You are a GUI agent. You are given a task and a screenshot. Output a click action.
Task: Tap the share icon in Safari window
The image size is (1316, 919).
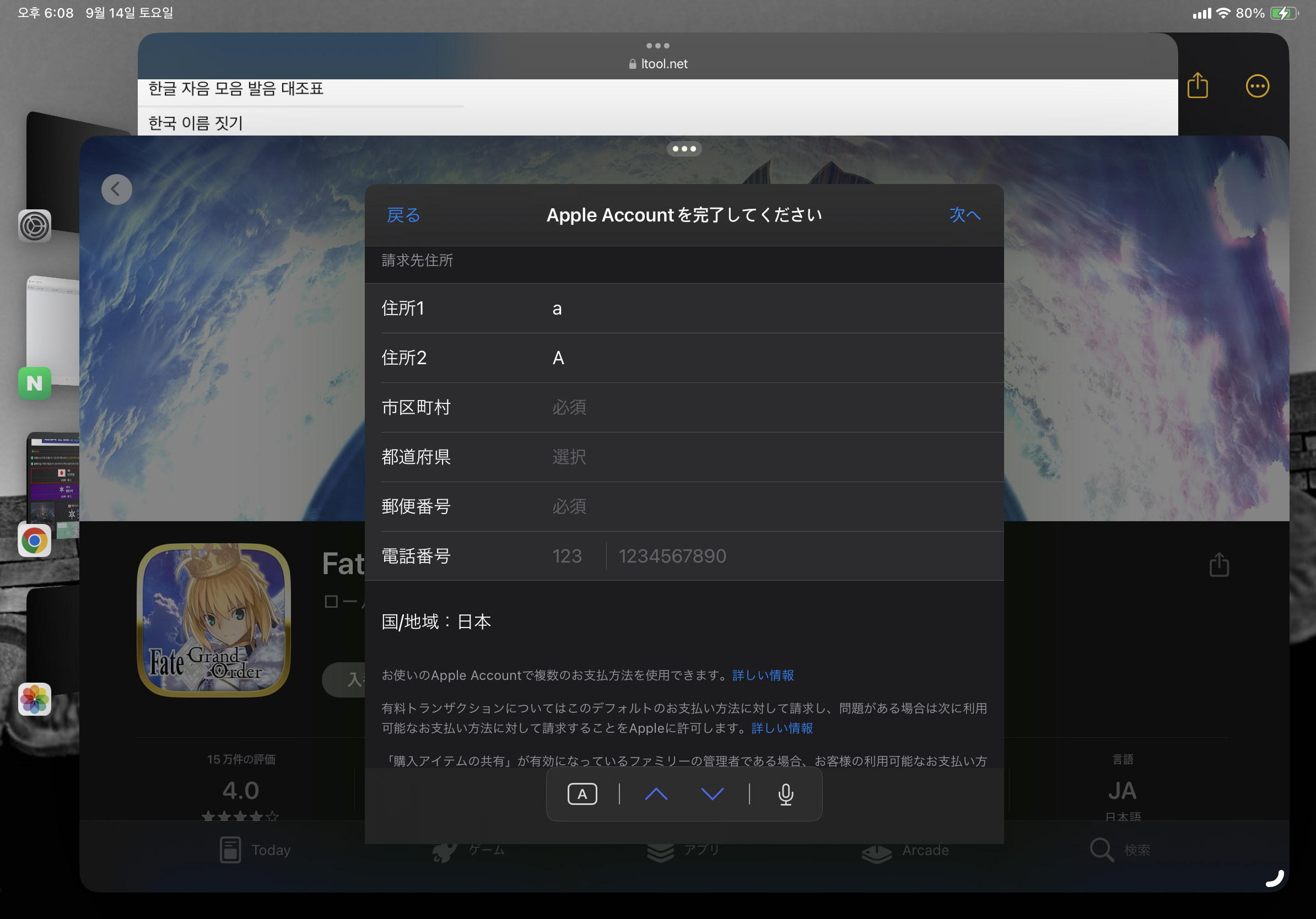click(x=1198, y=86)
